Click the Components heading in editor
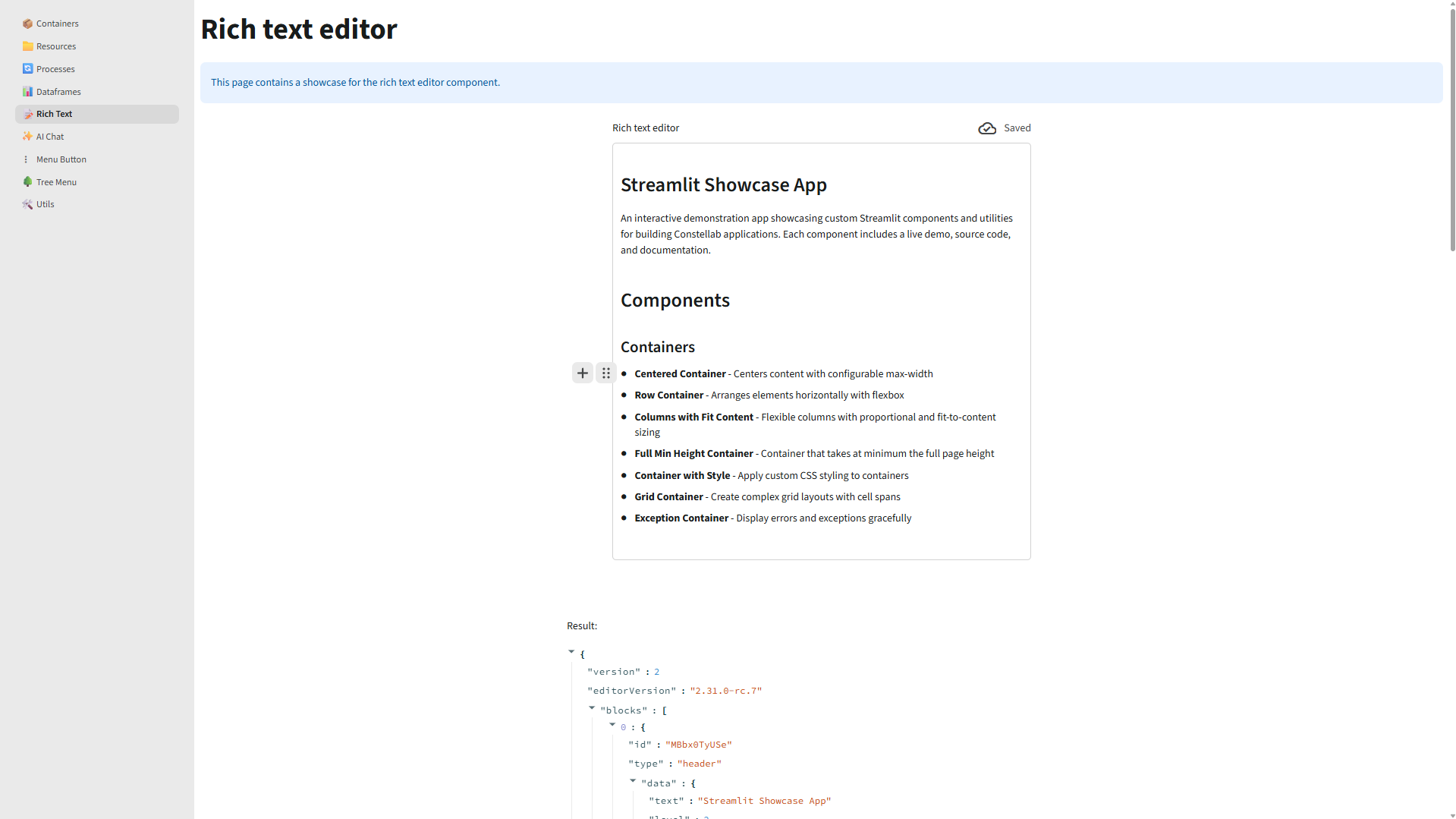 point(675,301)
